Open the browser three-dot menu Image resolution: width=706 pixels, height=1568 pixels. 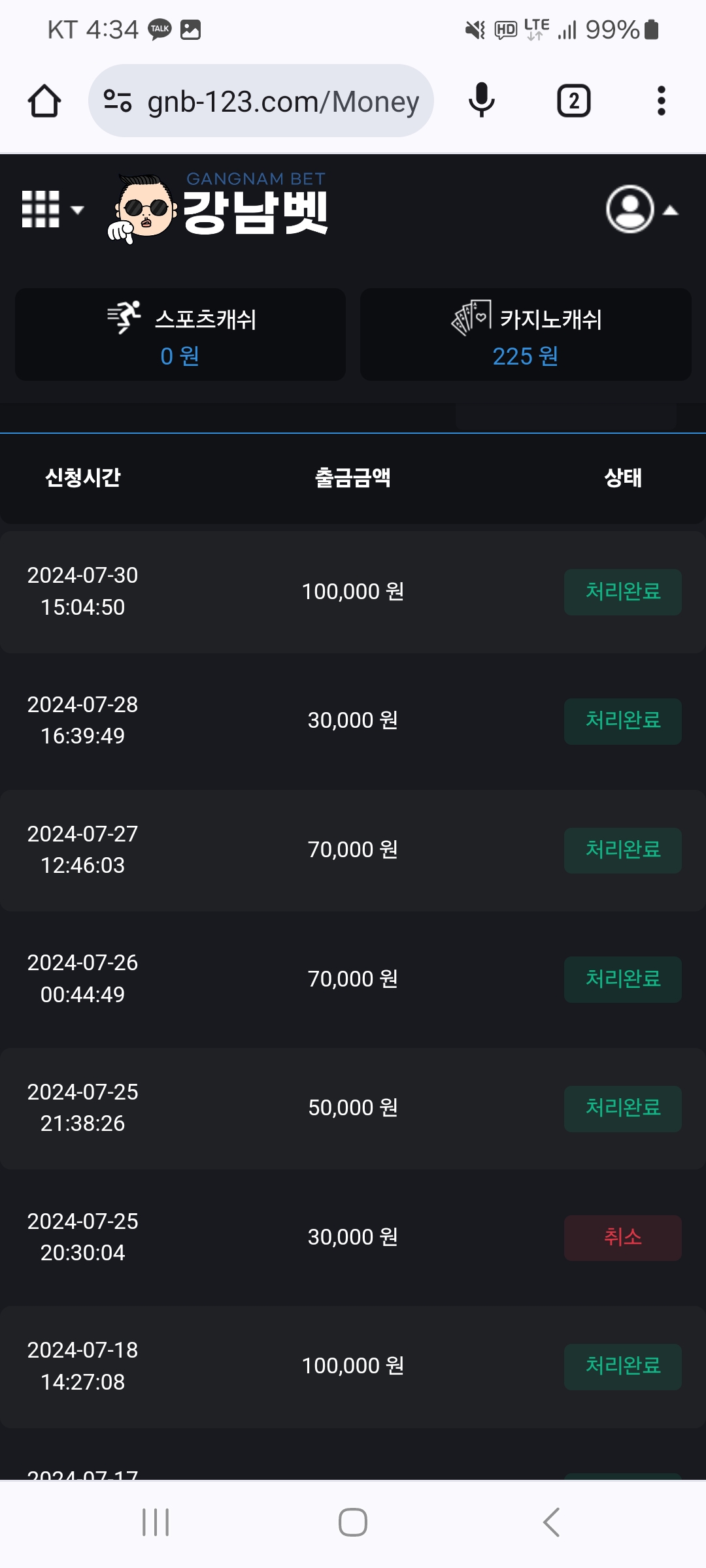(x=661, y=101)
